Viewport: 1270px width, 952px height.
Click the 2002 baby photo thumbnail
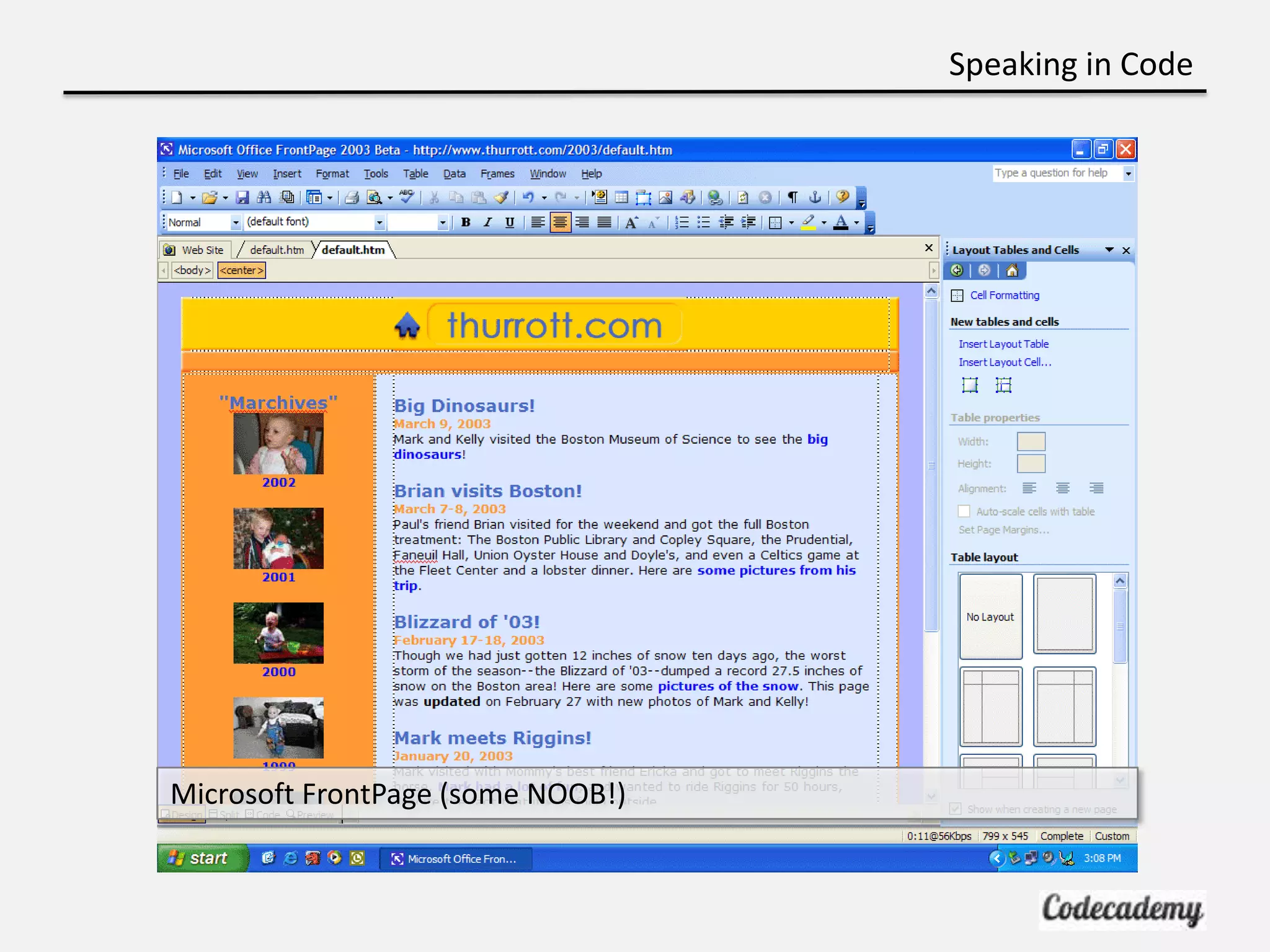[278, 444]
